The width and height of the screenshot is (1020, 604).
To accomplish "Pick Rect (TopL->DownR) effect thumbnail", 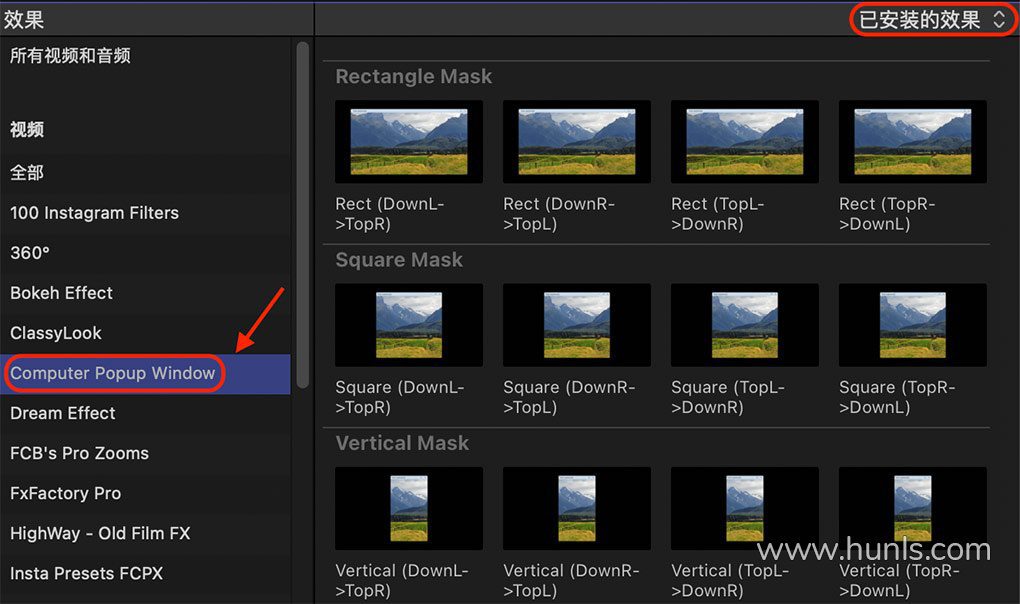I will pyautogui.click(x=745, y=142).
